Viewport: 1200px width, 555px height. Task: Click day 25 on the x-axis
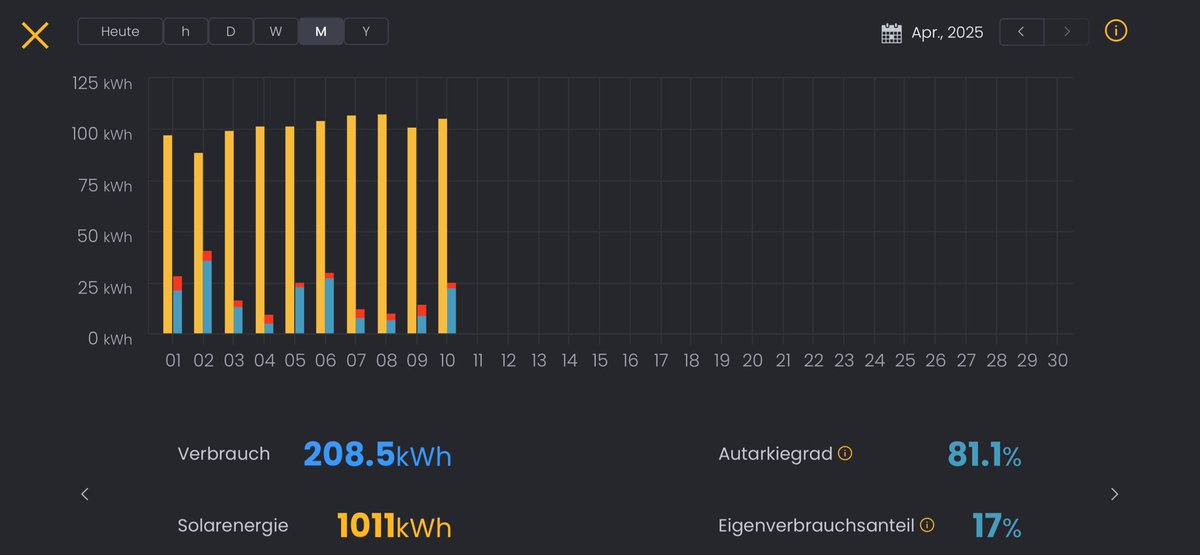click(905, 360)
